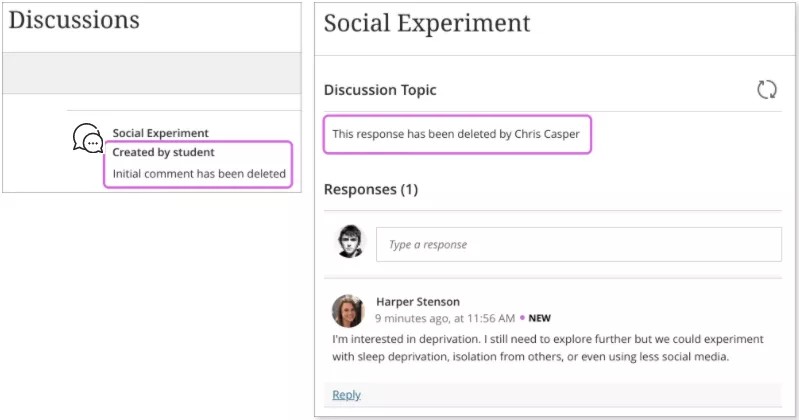Image resolution: width=799 pixels, height=420 pixels.
Task: Click Harper's sleep deprivation response text
Action: pyautogui.click(x=547, y=348)
